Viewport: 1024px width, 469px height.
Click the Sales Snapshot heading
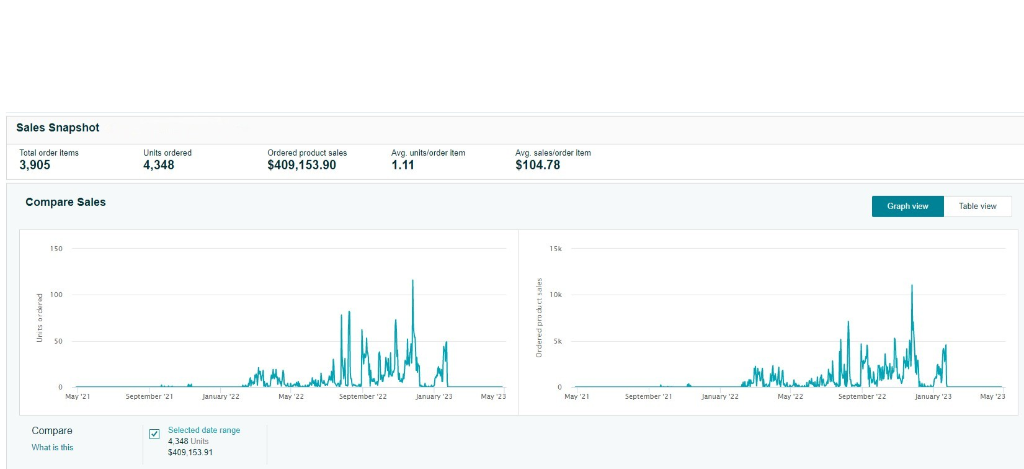click(x=58, y=128)
